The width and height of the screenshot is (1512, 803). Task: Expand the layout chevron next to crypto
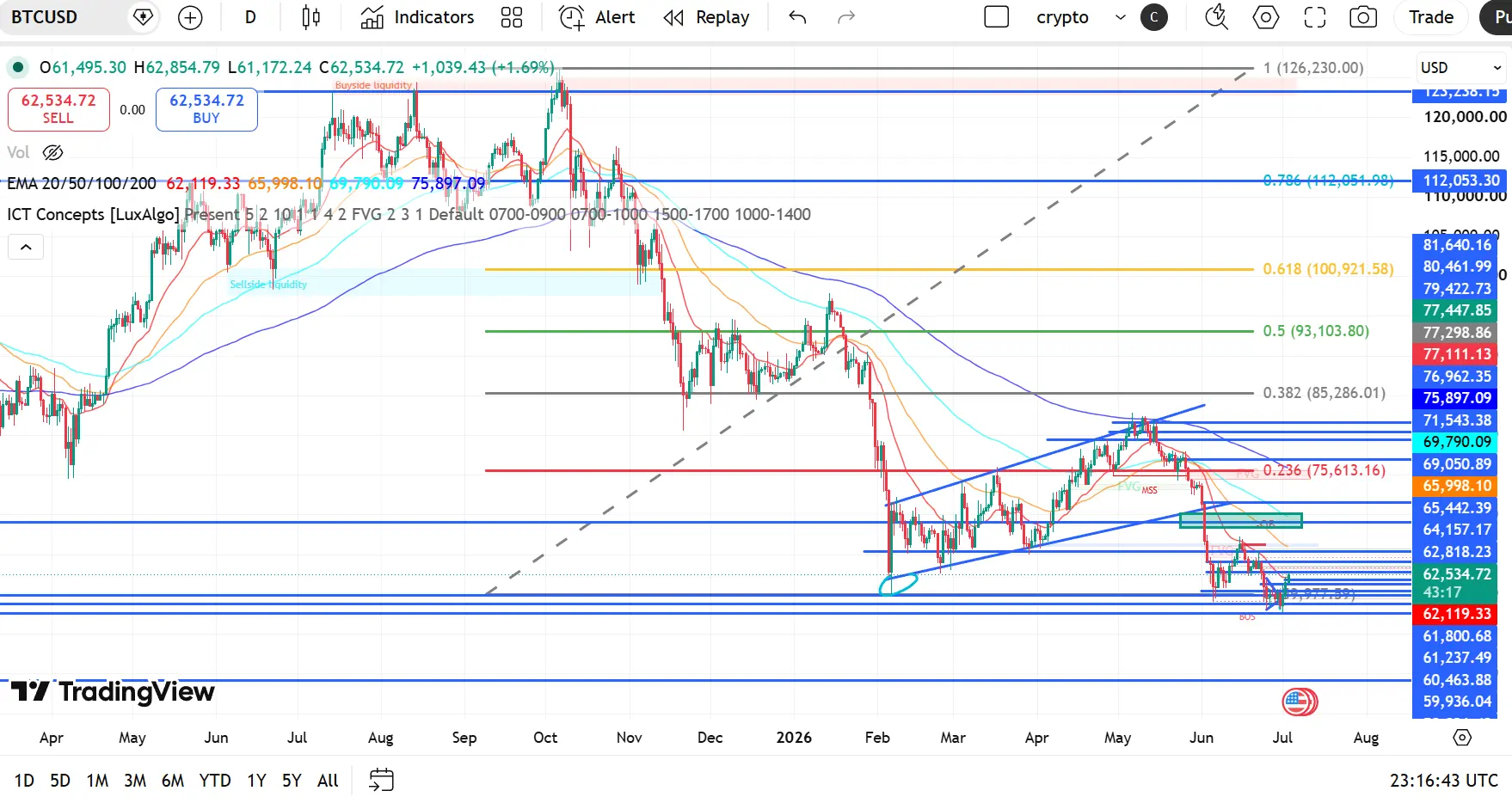click(1120, 17)
